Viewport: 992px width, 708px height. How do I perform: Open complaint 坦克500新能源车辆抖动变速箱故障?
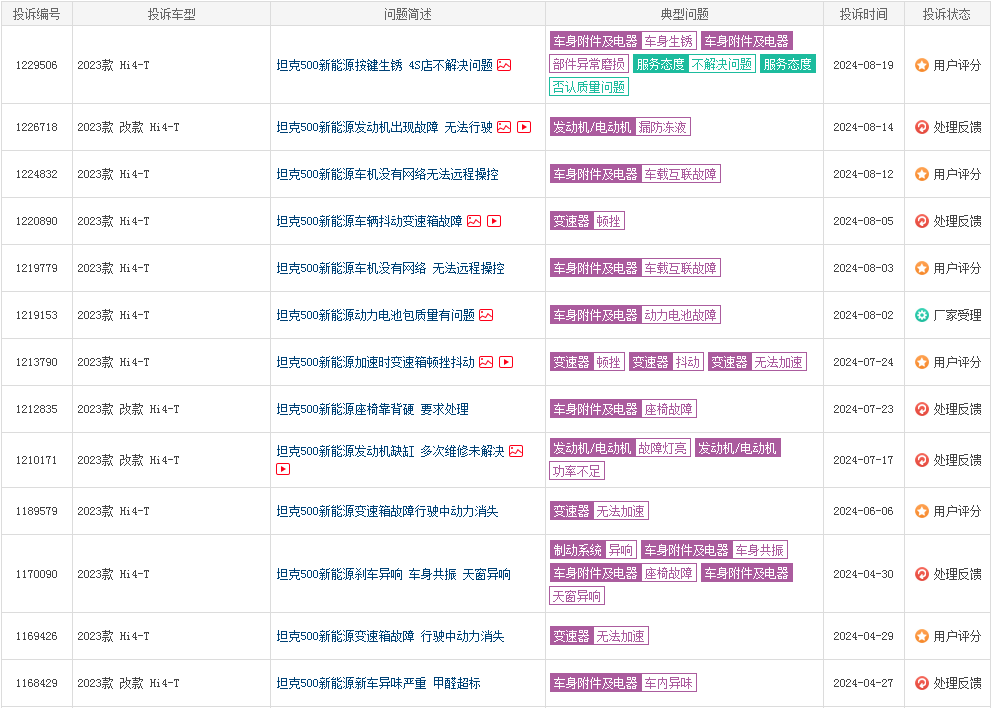[x=369, y=221]
